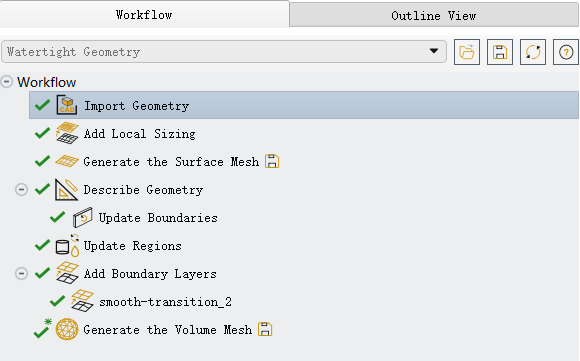580x361 pixels.
Task: Select the smooth-transition_2 task
Action: click(x=165, y=302)
